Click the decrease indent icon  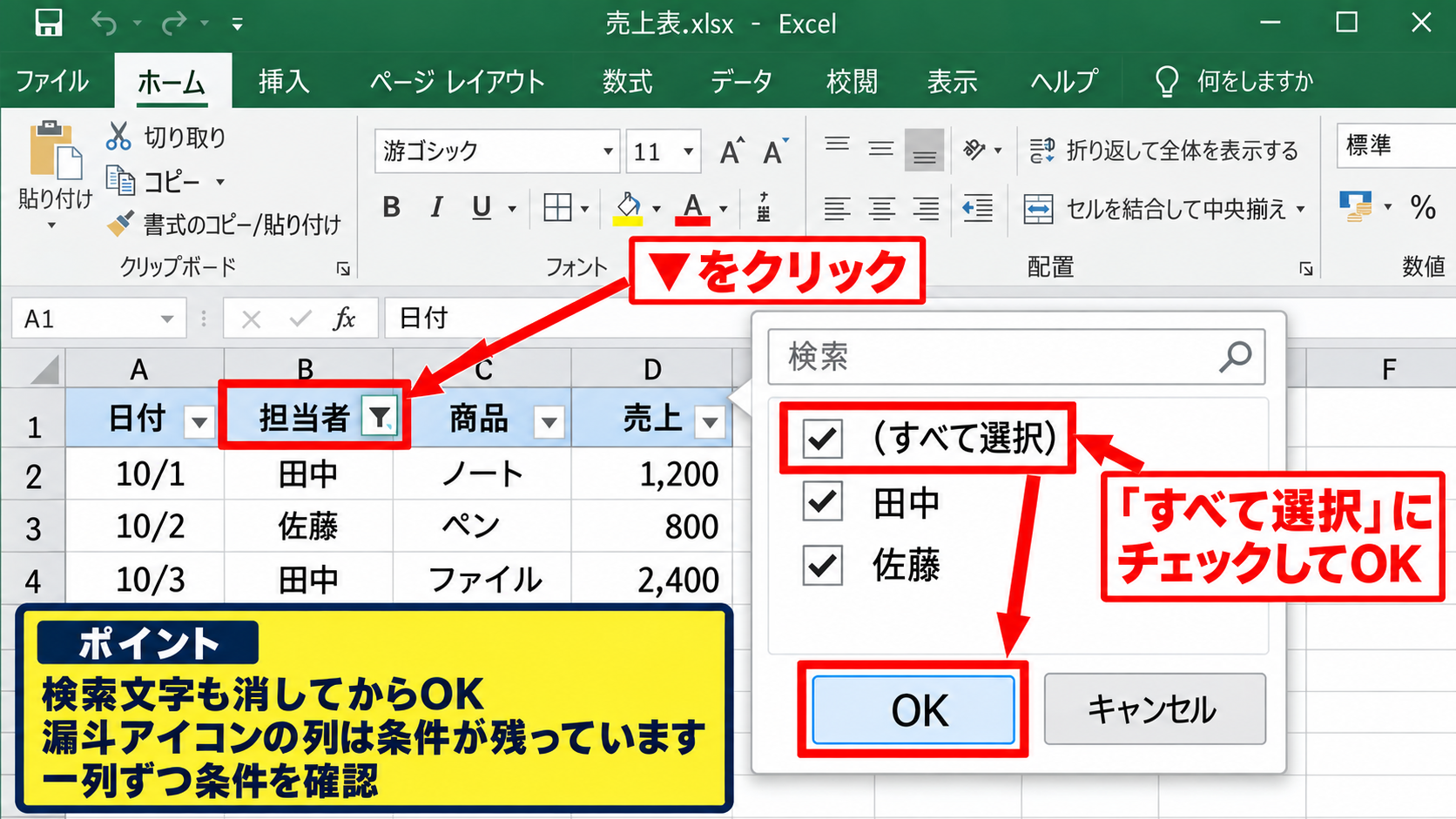point(977,208)
